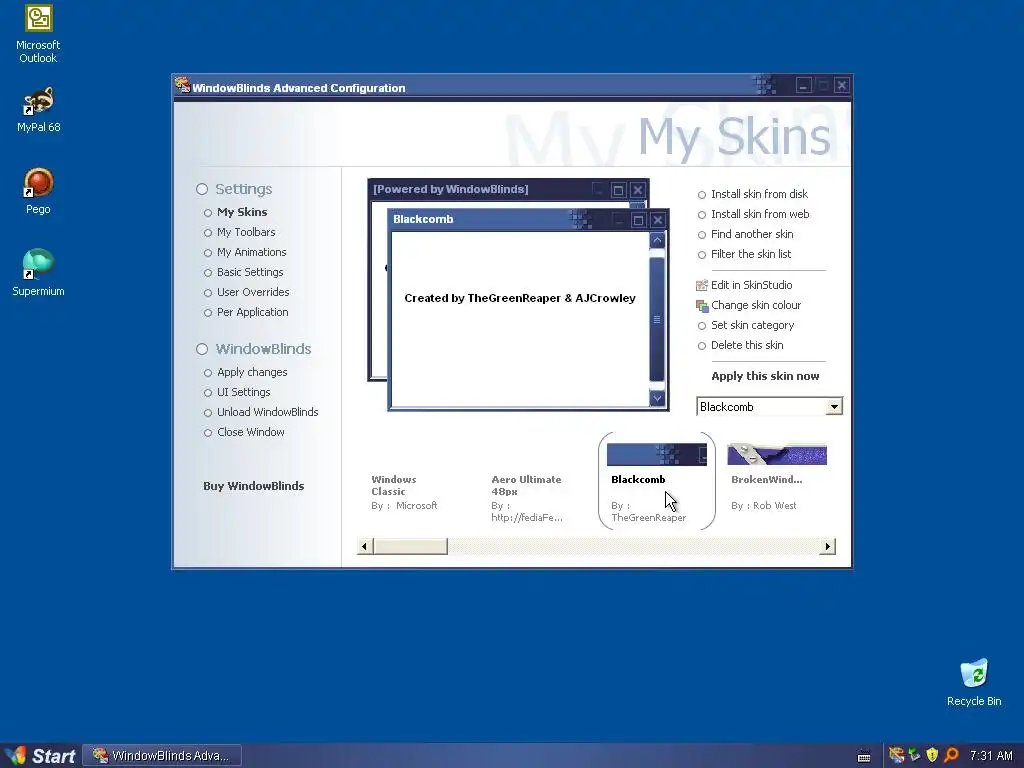The width and height of the screenshot is (1024, 768).
Task: Click 'By : Microsoft' author text
Action: pyautogui.click(x=404, y=505)
